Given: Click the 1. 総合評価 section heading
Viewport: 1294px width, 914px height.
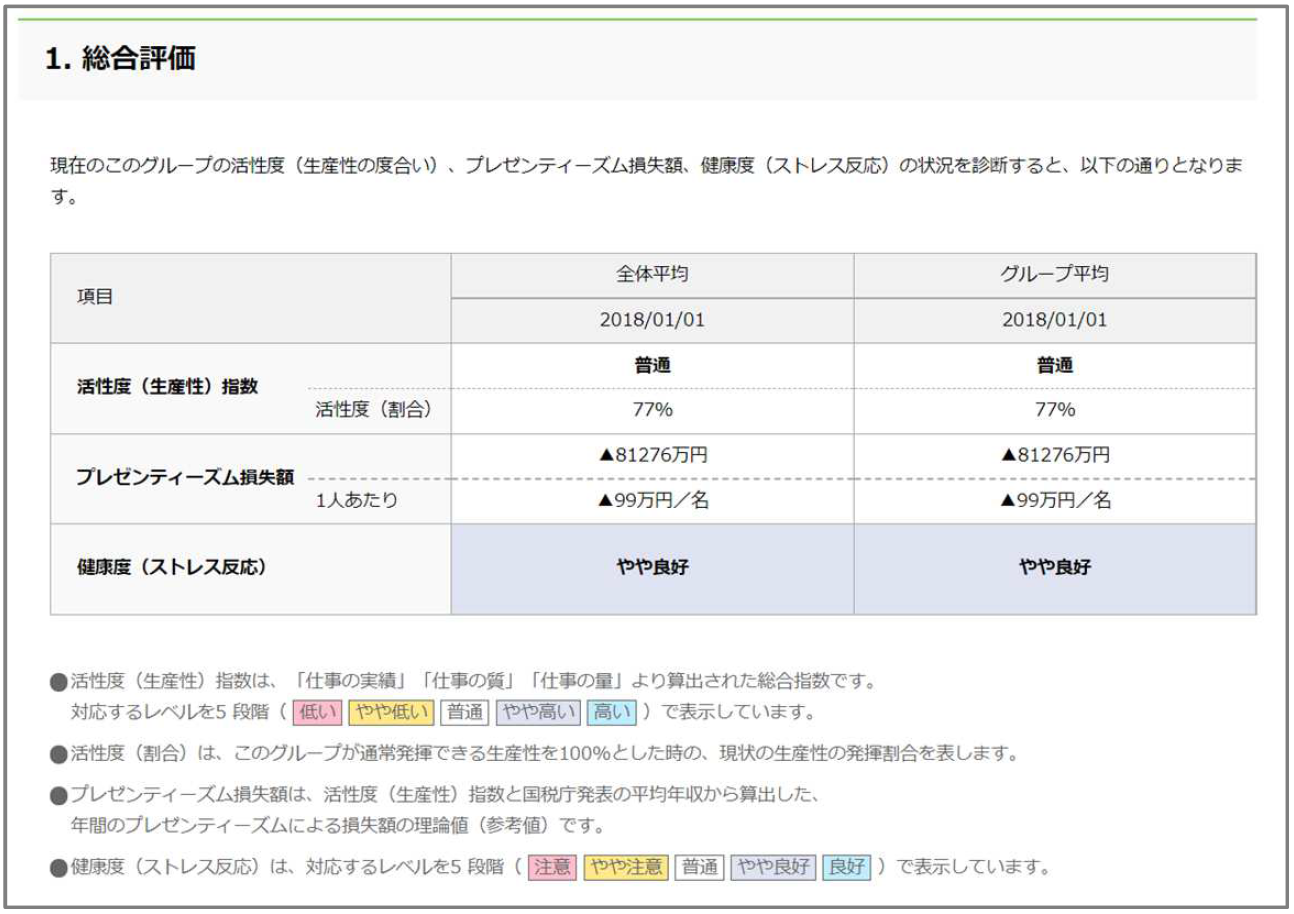Looking at the screenshot, I should (x=120, y=60).
